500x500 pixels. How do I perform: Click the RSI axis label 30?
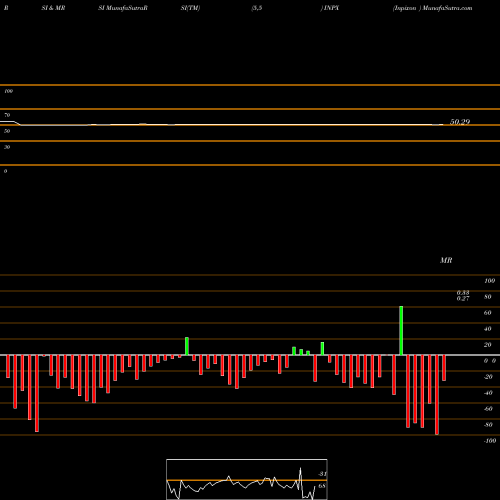[x=7, y=147]
